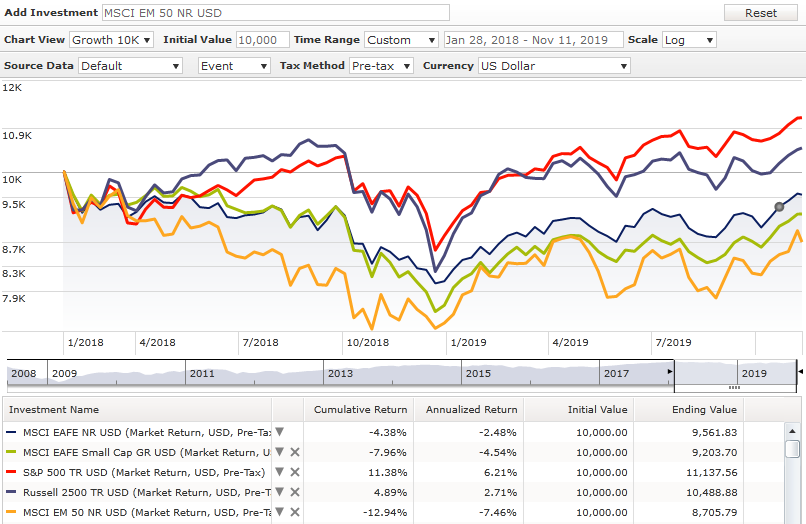Image resolution: width=806 pixels, height=524 pixels.
Task: Click the orange MSCI EM 50 legend swatch
Action: [11, 512]
